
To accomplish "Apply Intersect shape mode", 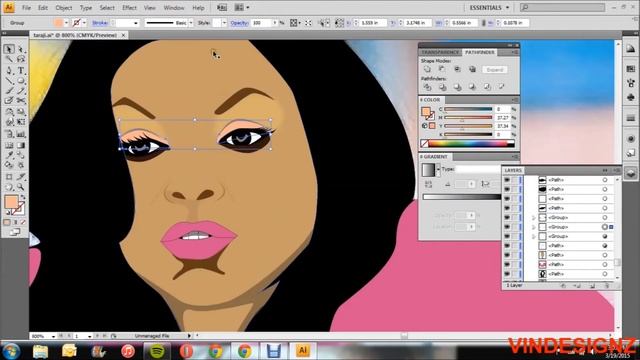I will [457, 69].
